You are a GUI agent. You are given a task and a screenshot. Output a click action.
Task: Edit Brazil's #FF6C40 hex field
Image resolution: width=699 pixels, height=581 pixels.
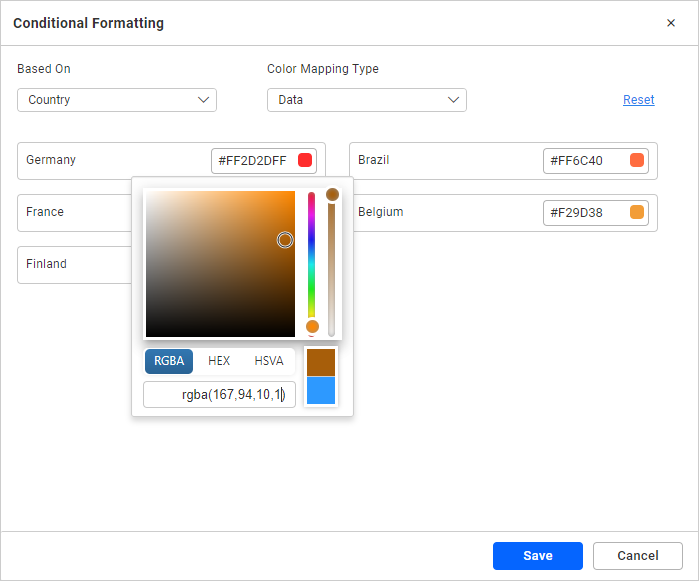(584, 160)
